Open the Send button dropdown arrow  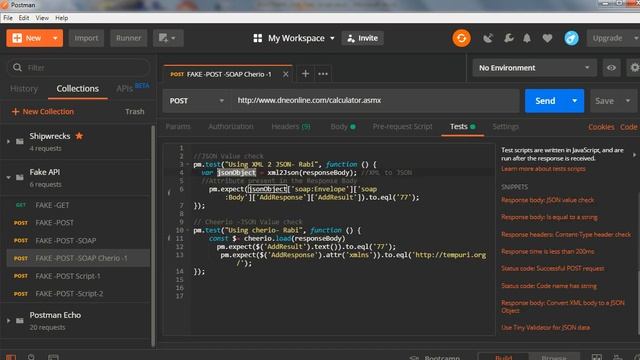coord(575,100)
